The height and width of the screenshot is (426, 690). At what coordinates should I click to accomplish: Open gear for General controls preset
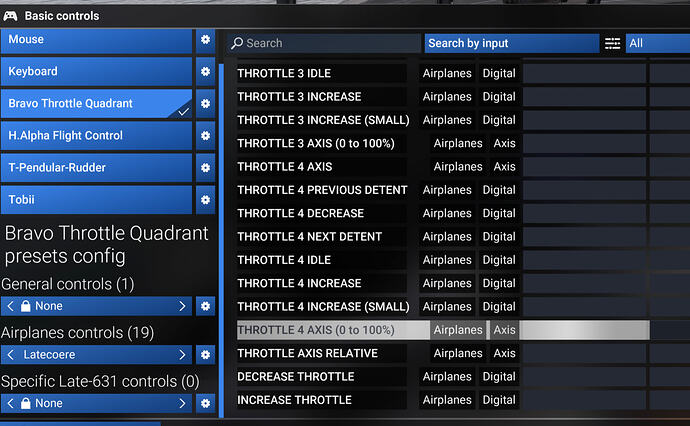click(205, 306)
